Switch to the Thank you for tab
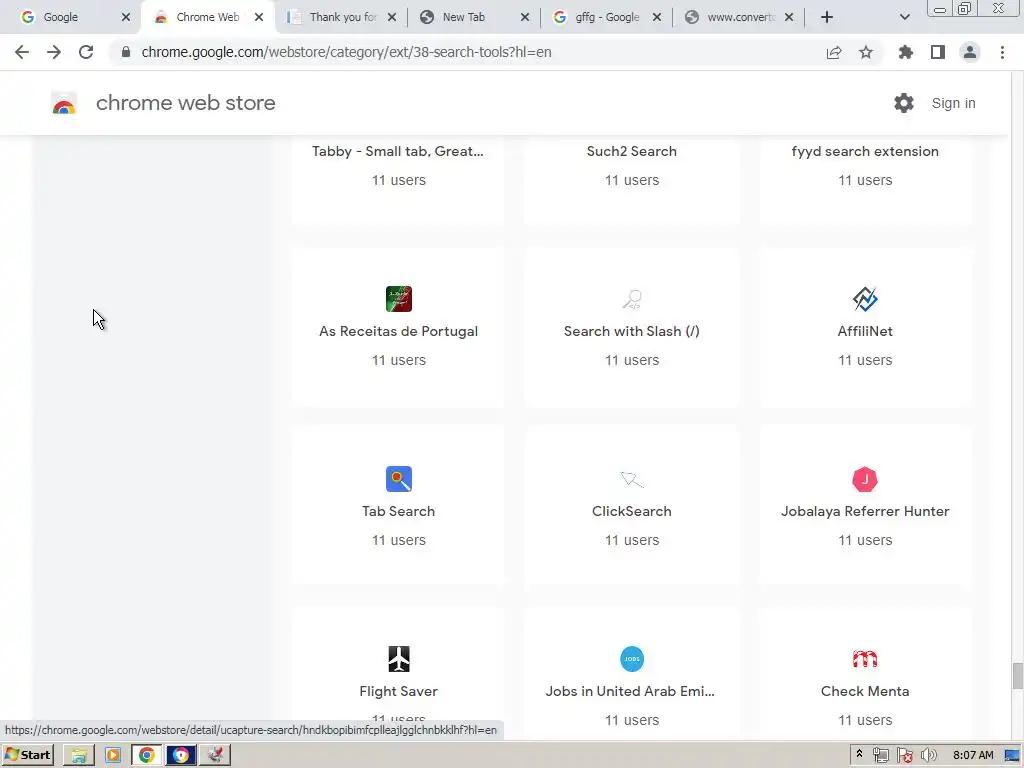The height and width of the screenshot is (768, 1024). tap(343, 17)
